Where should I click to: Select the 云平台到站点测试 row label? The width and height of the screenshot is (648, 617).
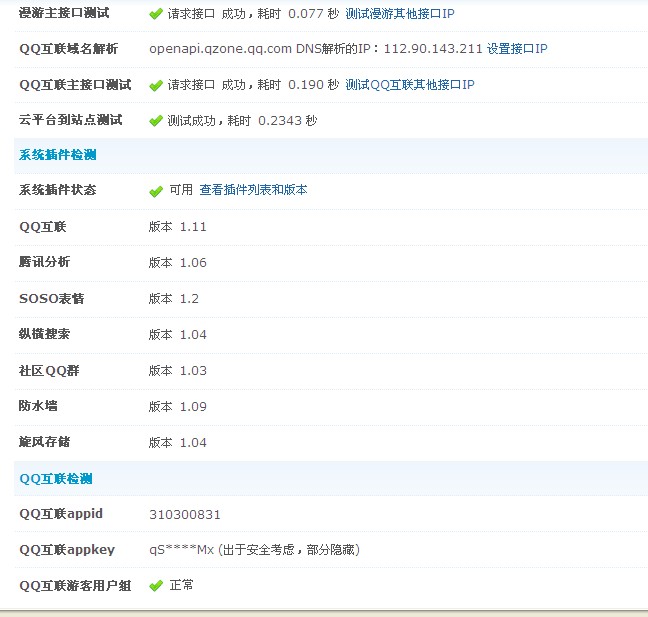(x=71, y=120)
